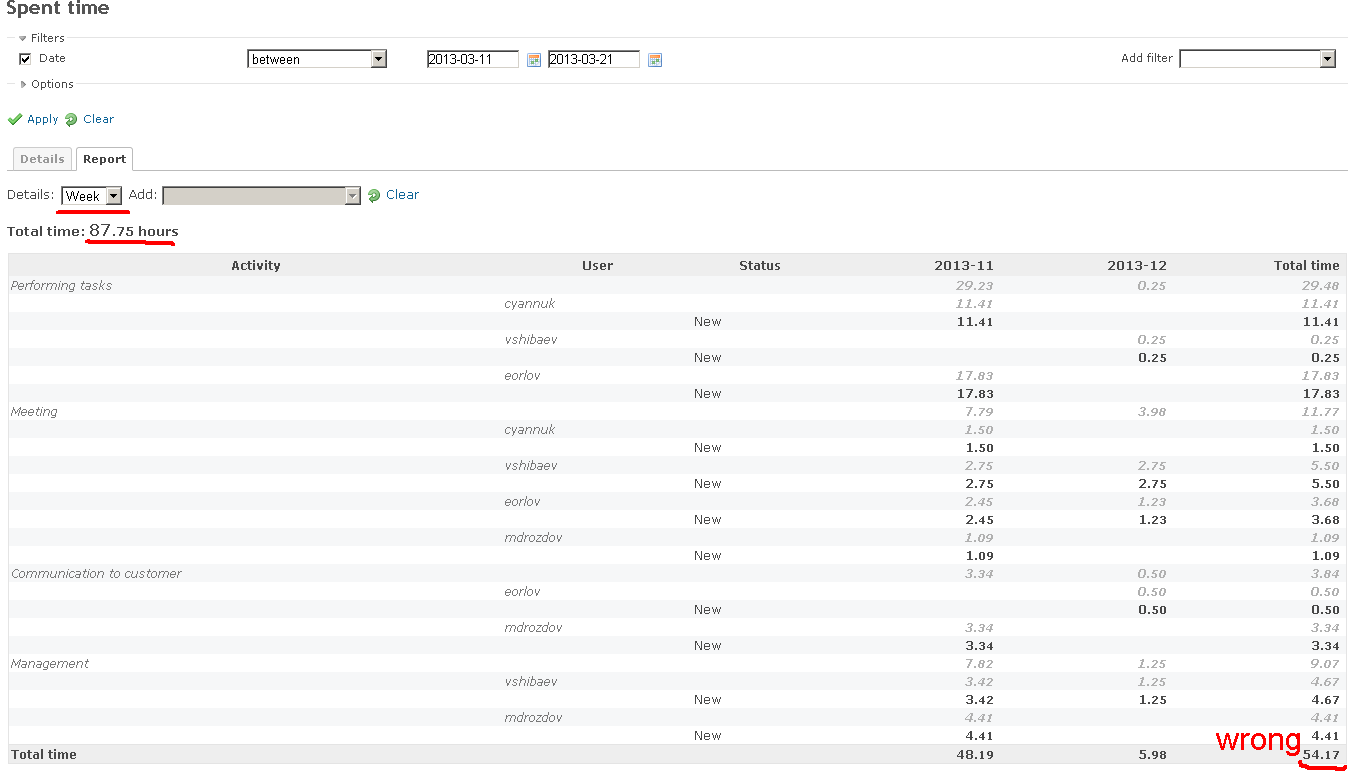Open the end date calendar picker icon
Viewport: 1351px width, 773px height.
[655, 60]
